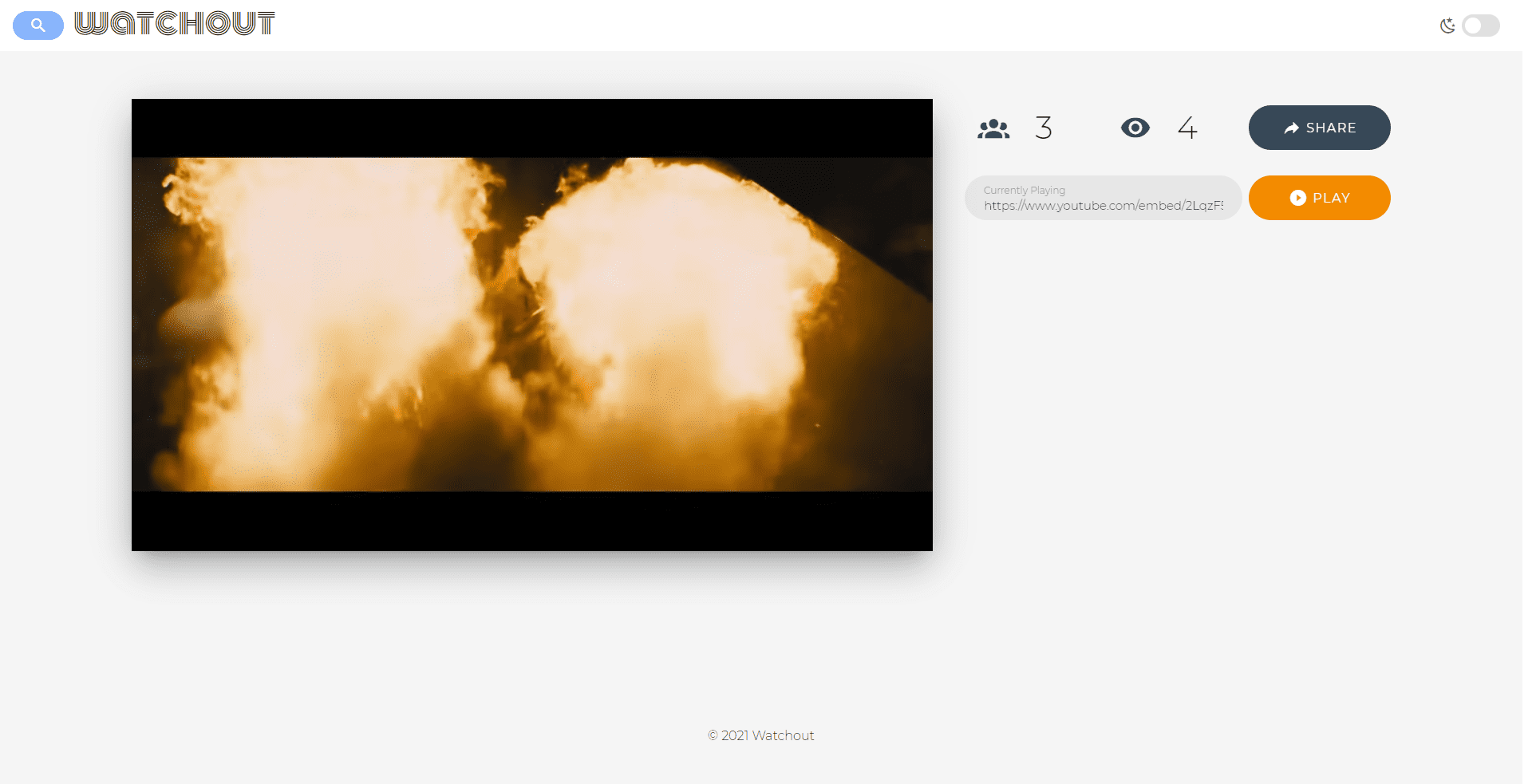Click the eye viewers icon

point(1135,128)
